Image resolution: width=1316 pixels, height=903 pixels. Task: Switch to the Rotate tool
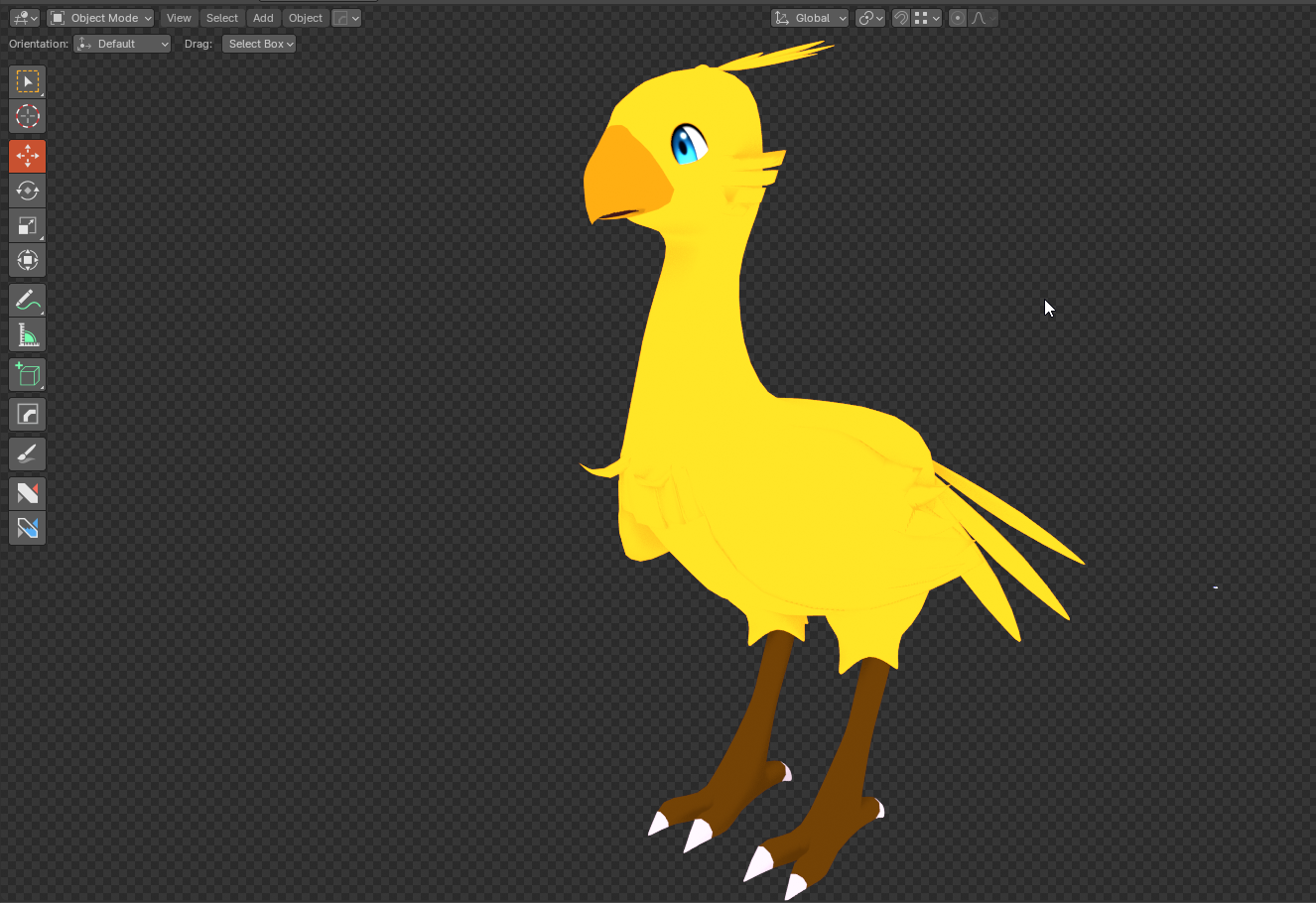28,191
